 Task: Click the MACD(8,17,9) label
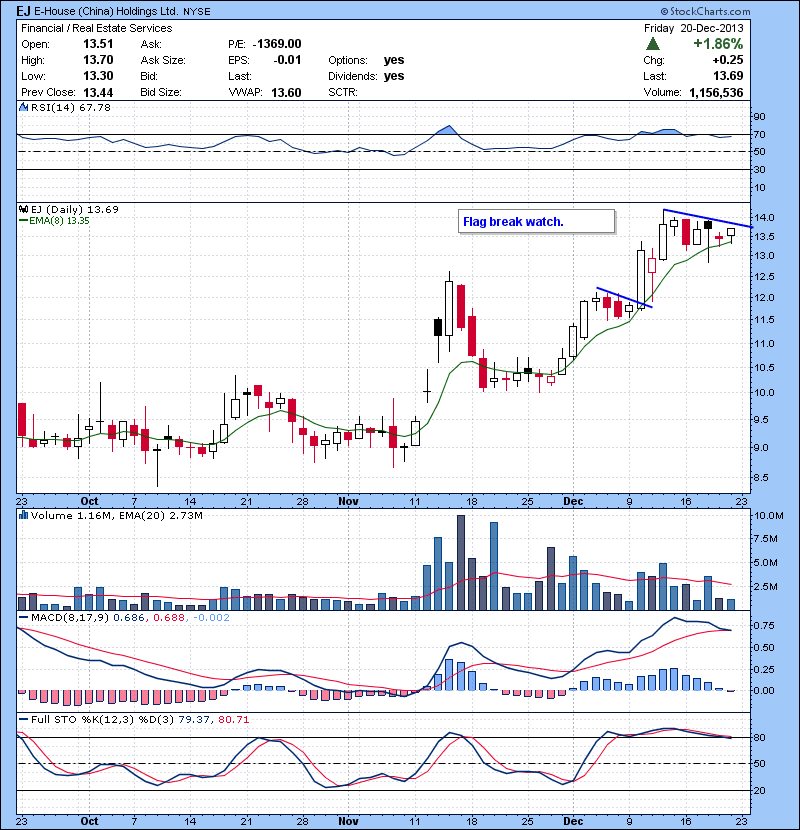point(70,617)
